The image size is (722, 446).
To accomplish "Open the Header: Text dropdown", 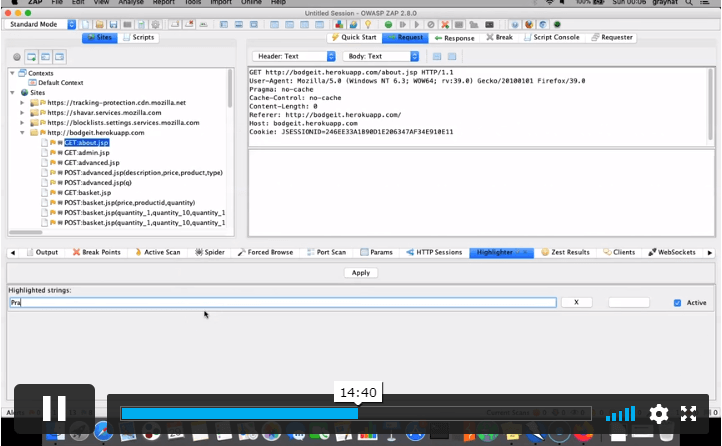I will [294, 56].
